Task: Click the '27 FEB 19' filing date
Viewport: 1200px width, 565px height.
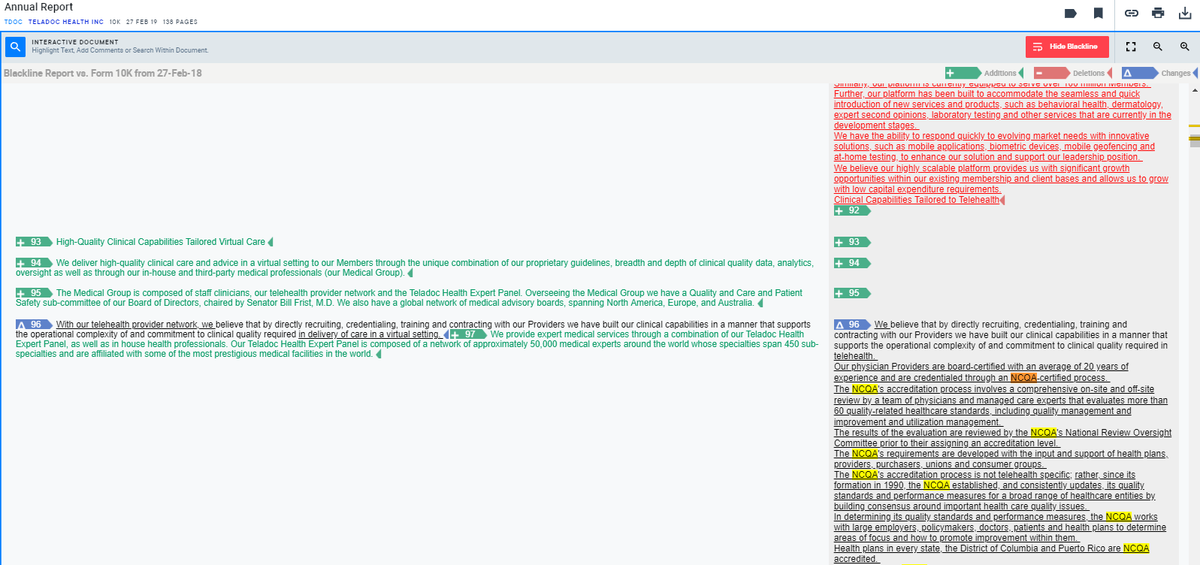Action: (140, 22)
